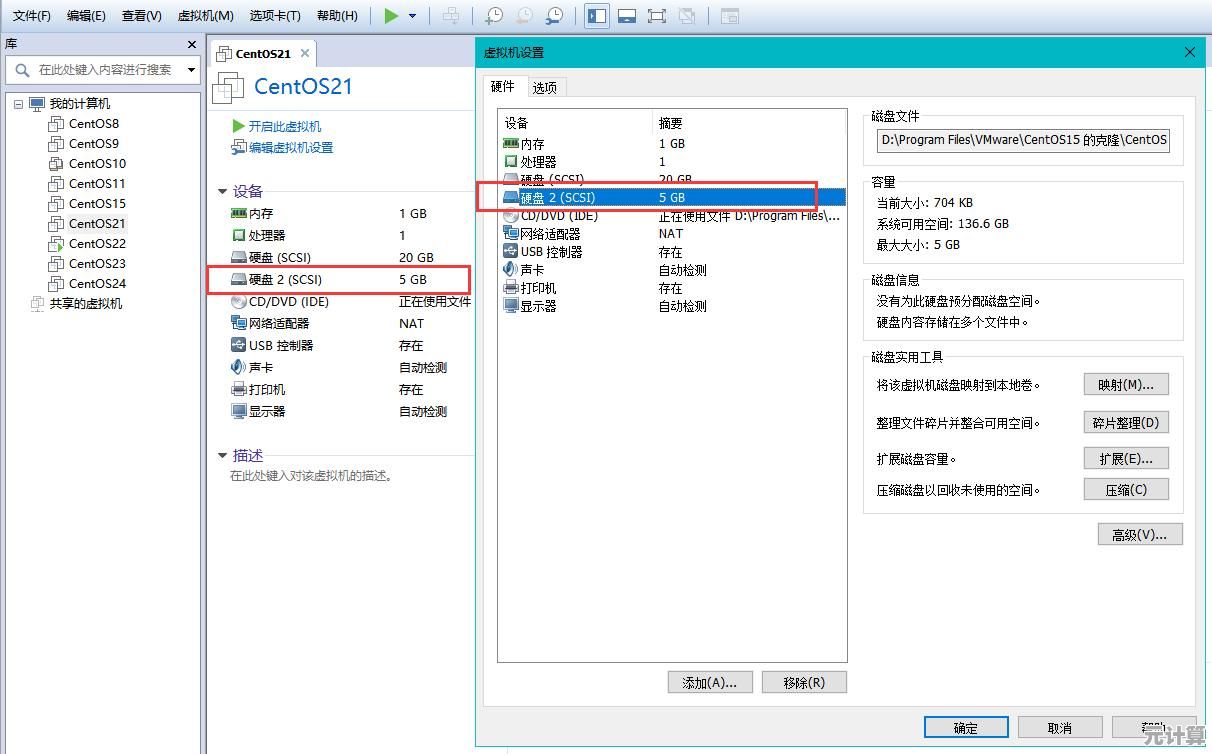The width and height of the screenshot is (1212, 754).
Task: Close the CentOS21 tab
Action: pyautogui.click(x=305, y=53)
